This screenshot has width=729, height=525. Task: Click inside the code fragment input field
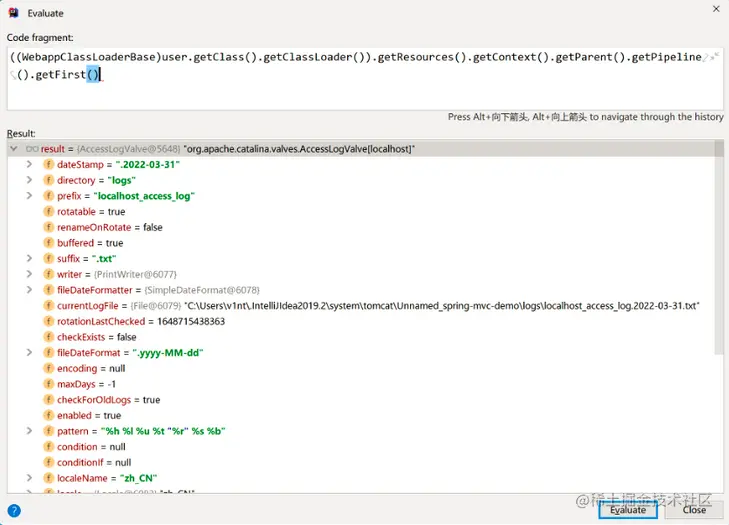365,78
